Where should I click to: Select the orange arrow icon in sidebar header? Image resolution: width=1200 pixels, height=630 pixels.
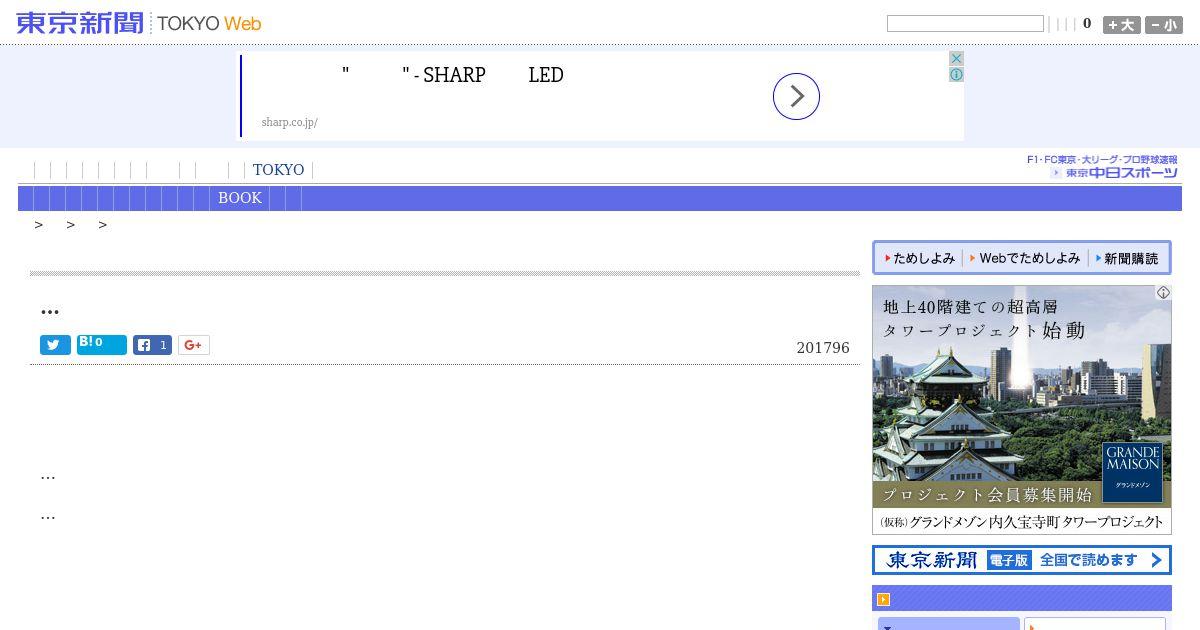(x=884, y=600)
